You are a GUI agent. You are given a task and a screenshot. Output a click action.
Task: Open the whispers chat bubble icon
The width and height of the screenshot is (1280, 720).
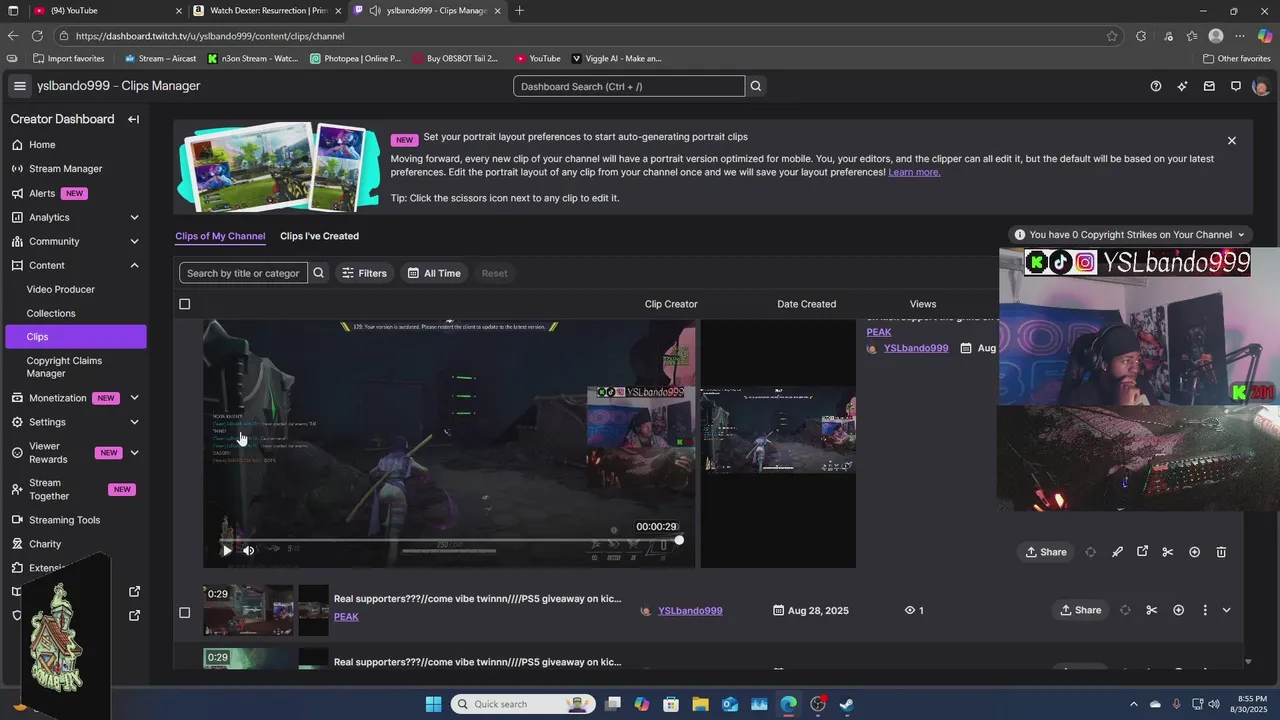[x=1236, y=86]
